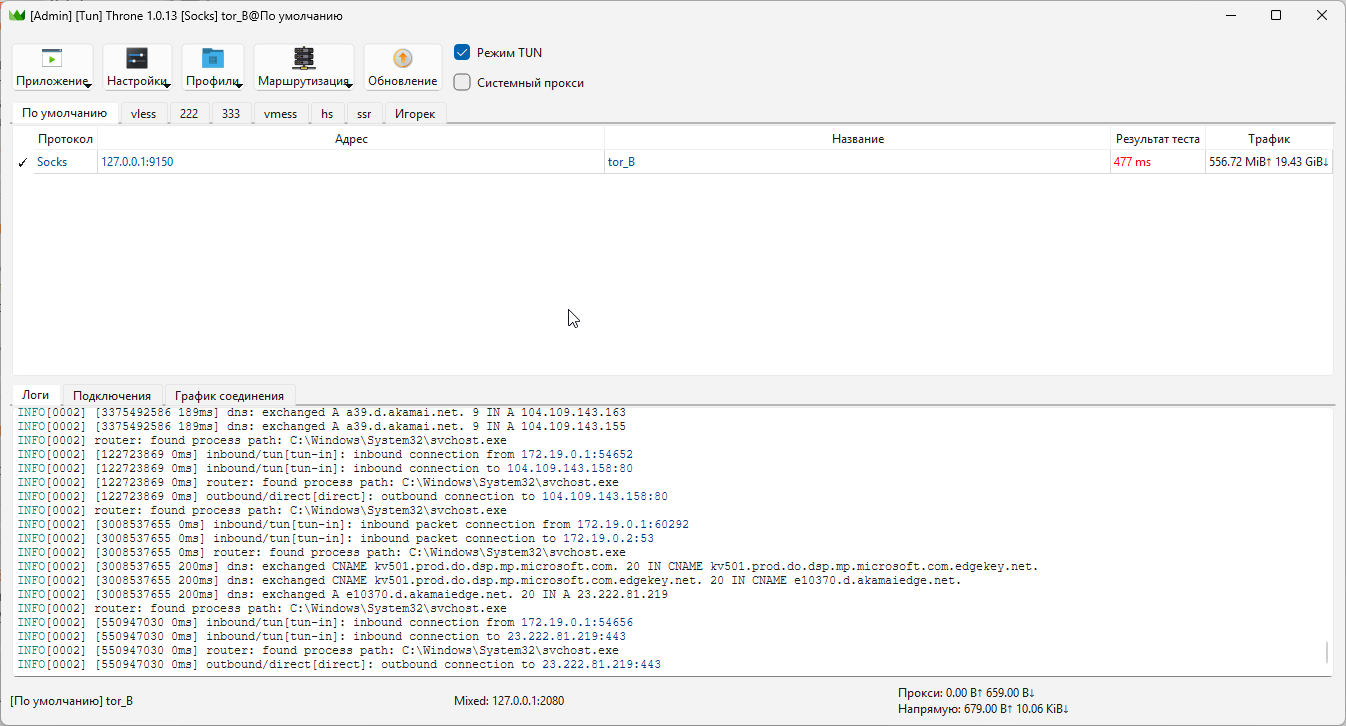Image resolution: width=1346 pixels, height=726 pixels.
Task: Sort by the Название column header
Action: pos(857,139)
